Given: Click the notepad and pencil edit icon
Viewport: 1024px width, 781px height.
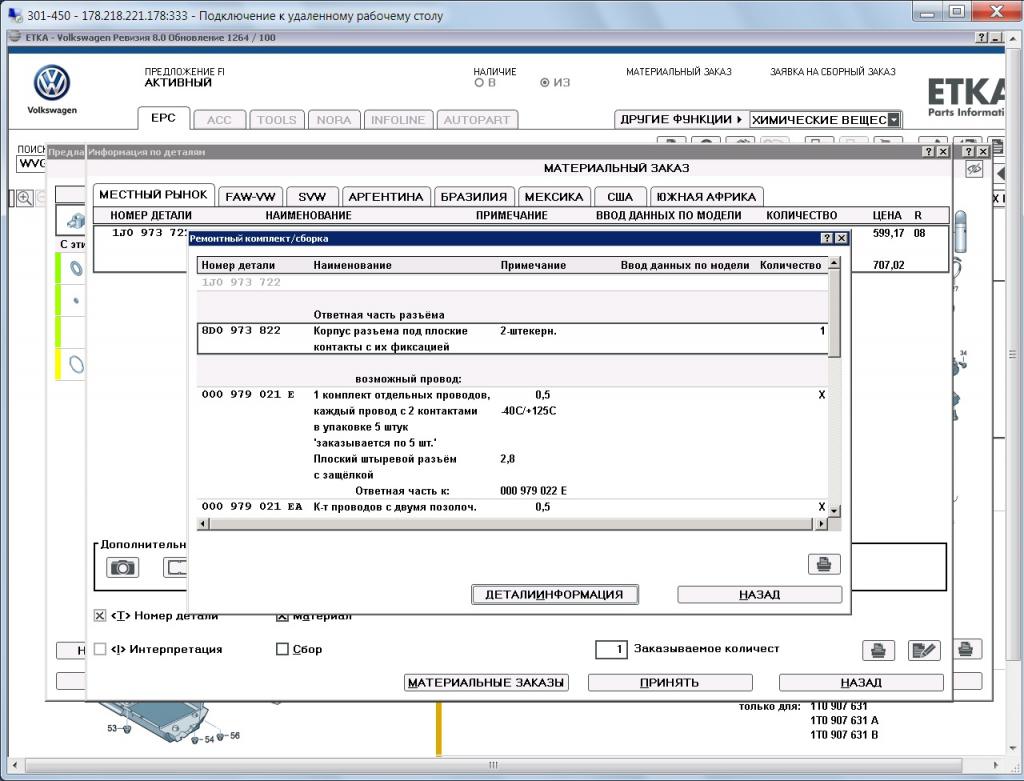Looking at the screenshot, I should [x=924, y=650].
